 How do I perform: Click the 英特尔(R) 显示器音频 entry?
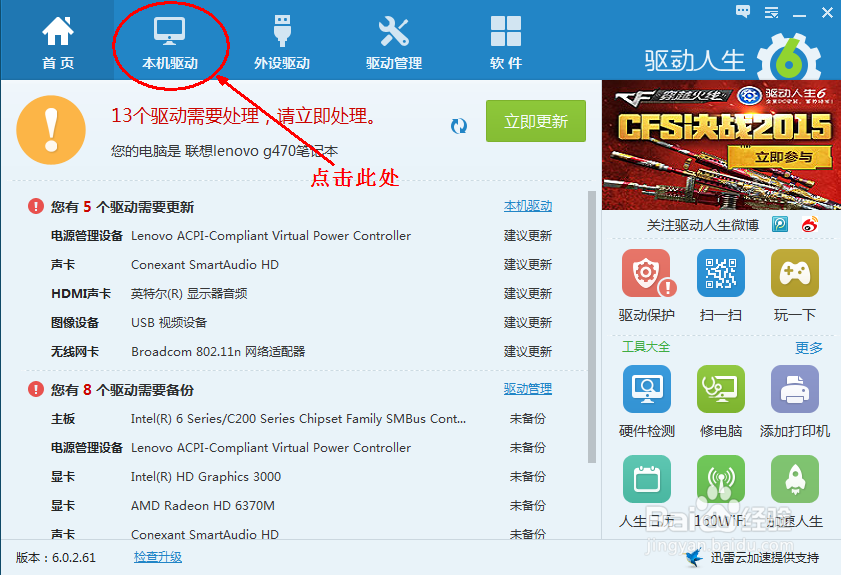click(189, 293)
